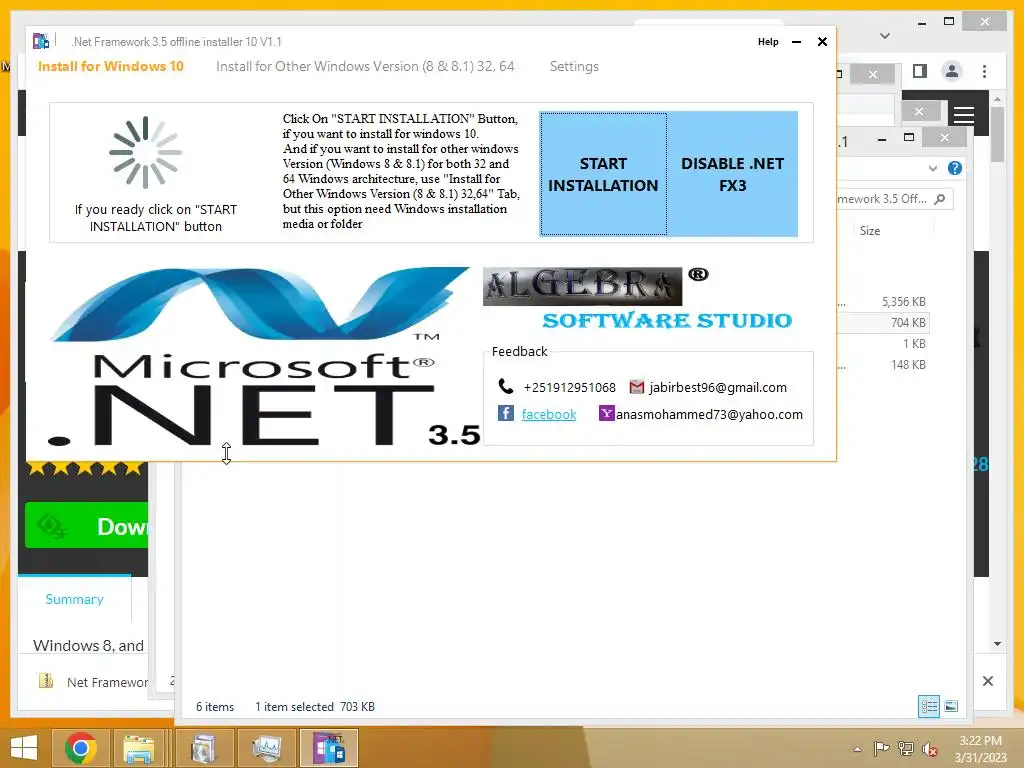Click Net Framework download bar item

93,682
